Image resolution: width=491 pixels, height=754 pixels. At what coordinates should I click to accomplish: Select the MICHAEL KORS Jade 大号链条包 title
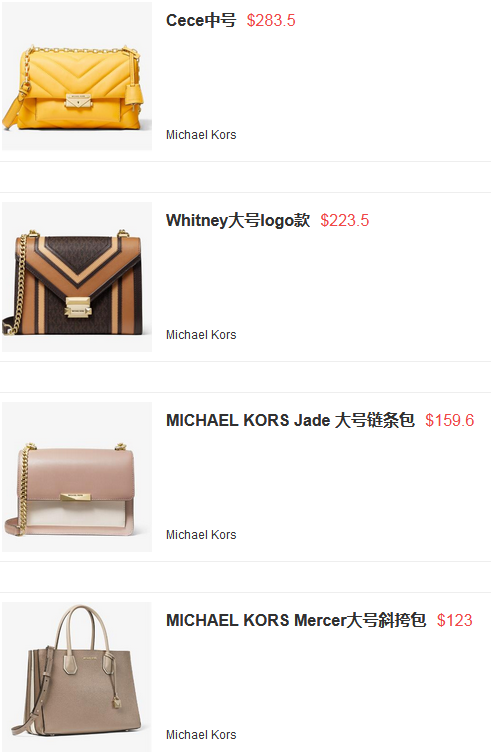click(x=290, y=420)
